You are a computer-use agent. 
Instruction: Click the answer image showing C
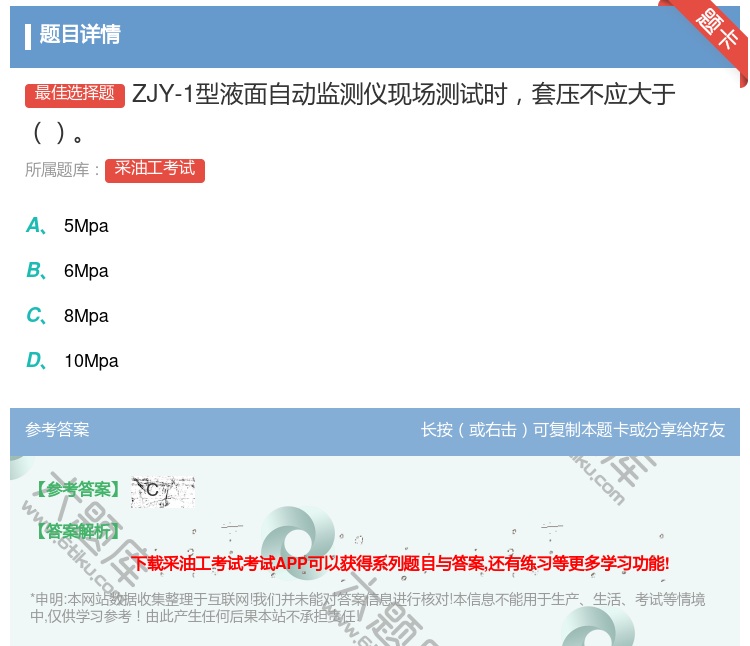point(163,492)
